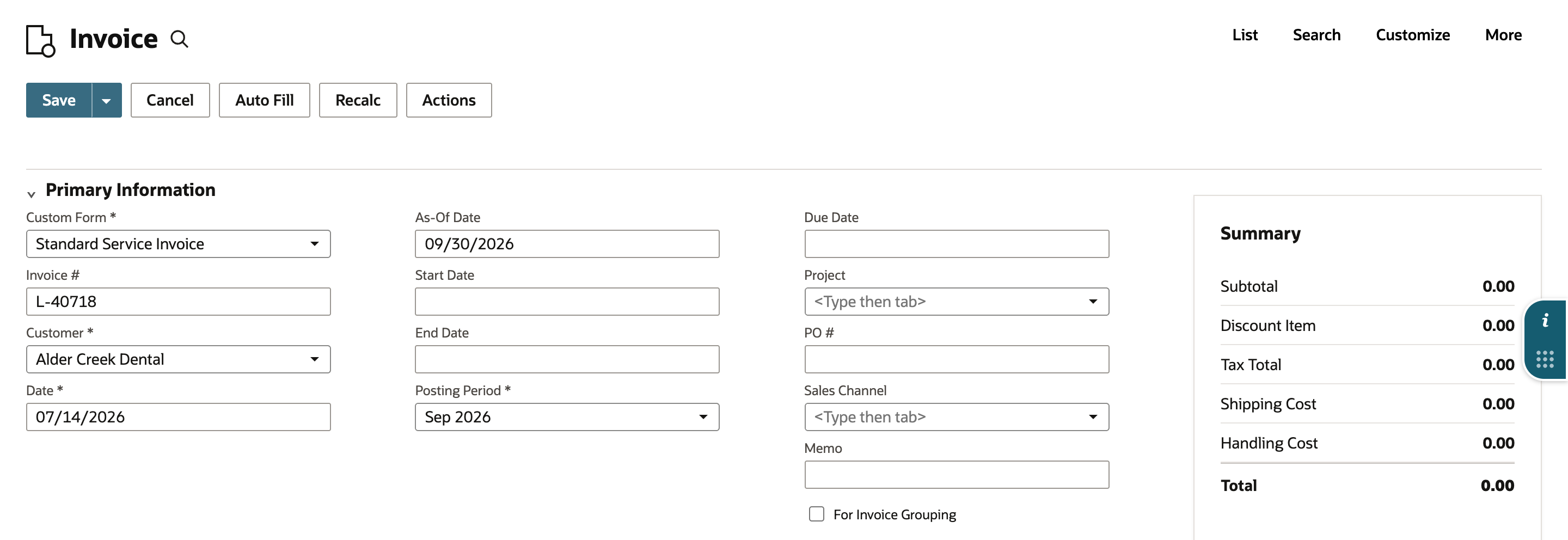
Task: Click the Shipping Cost label
Action: click(x=1268, y=404)
